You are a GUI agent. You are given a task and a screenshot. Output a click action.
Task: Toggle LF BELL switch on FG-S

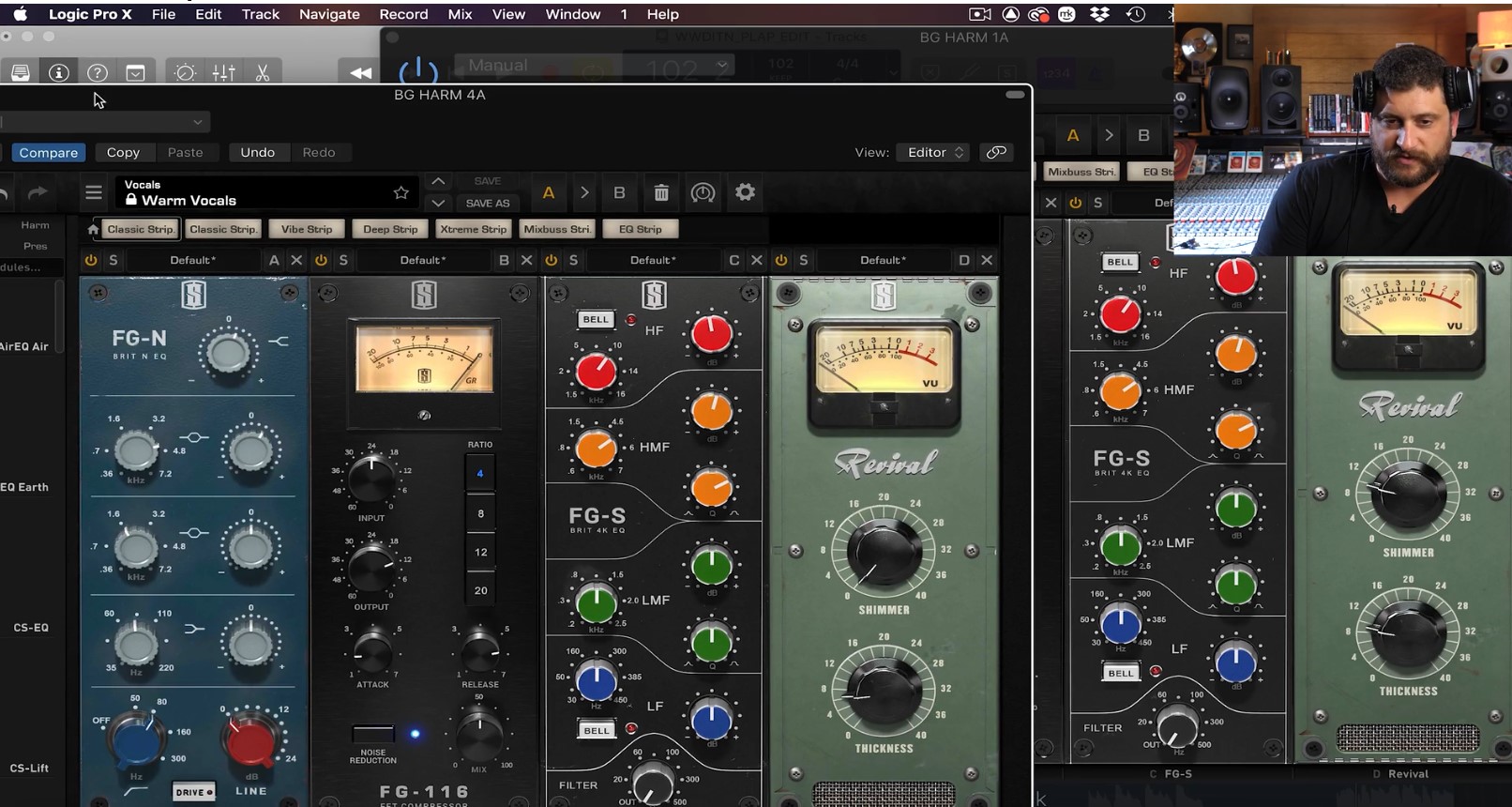(x=597, y=730)
